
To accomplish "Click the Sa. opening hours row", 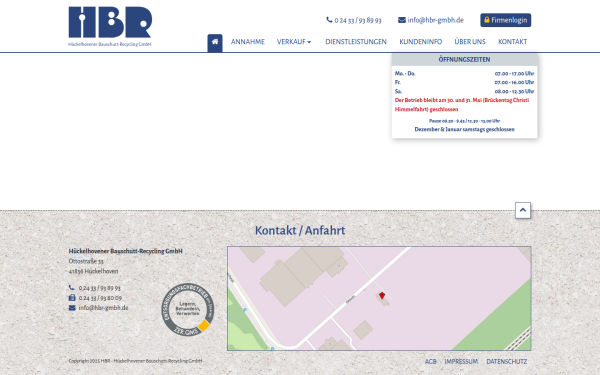I will tap(464, 91).
